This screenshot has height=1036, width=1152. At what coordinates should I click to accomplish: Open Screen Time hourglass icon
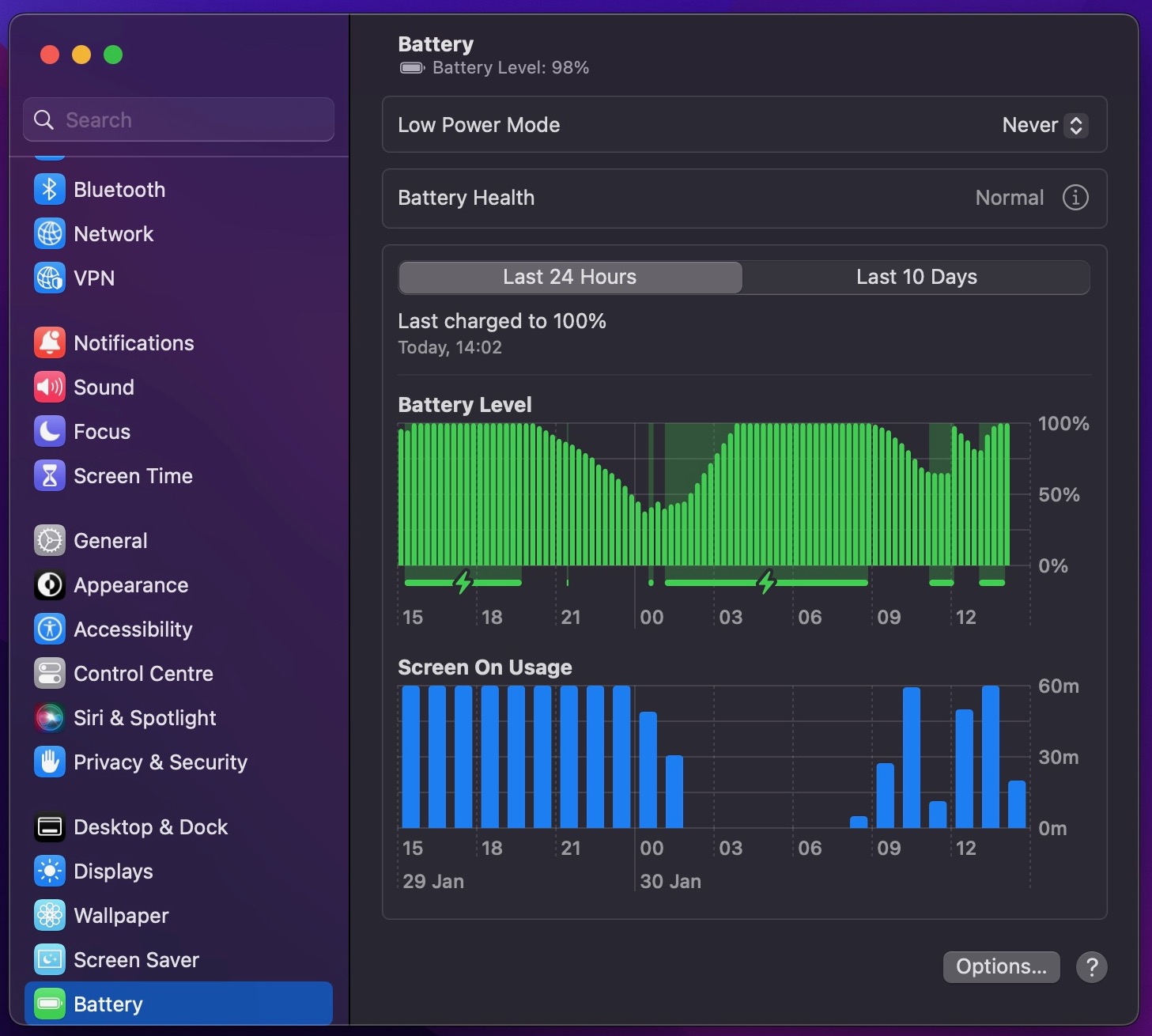50,476
